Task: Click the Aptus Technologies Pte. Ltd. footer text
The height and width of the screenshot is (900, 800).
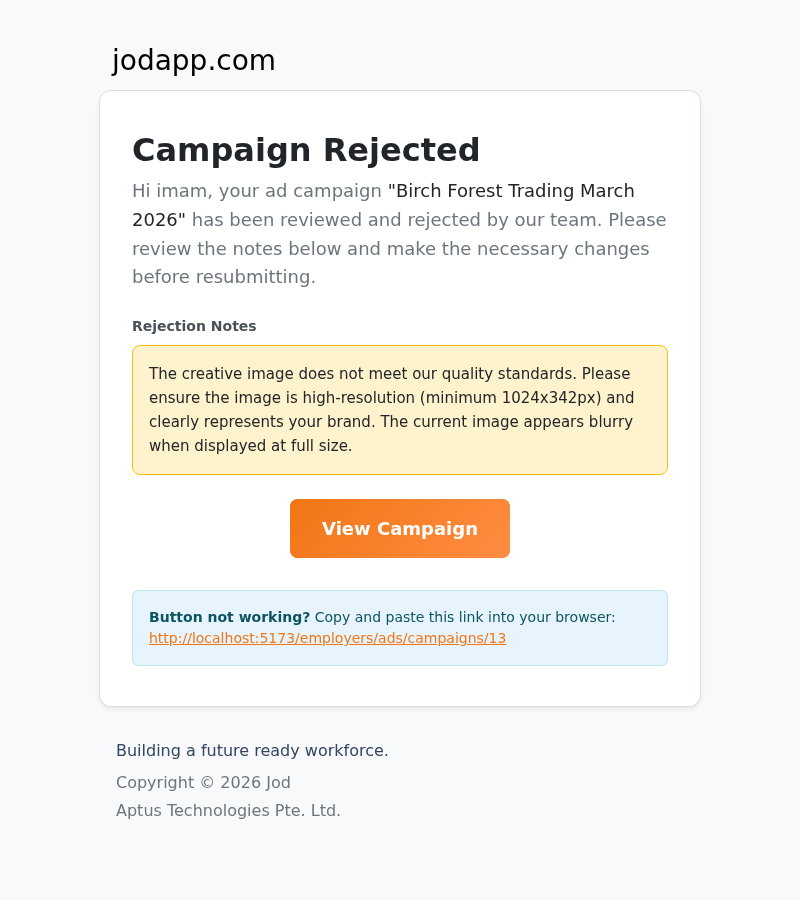Action: point(228,810)
